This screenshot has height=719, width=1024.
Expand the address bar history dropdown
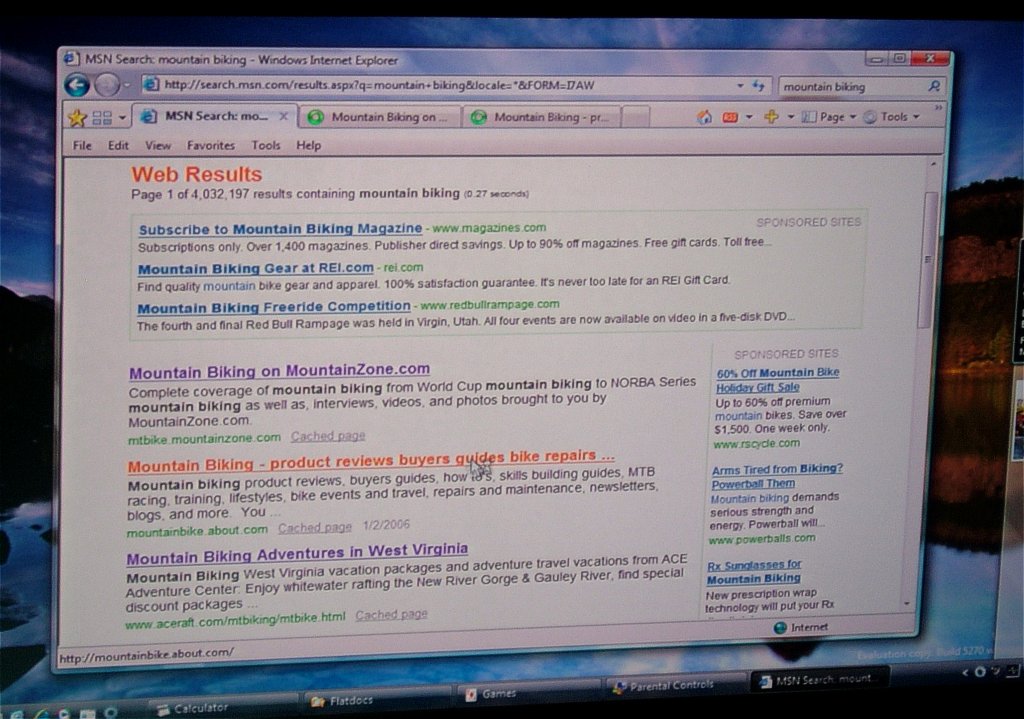tap(740, 86)
